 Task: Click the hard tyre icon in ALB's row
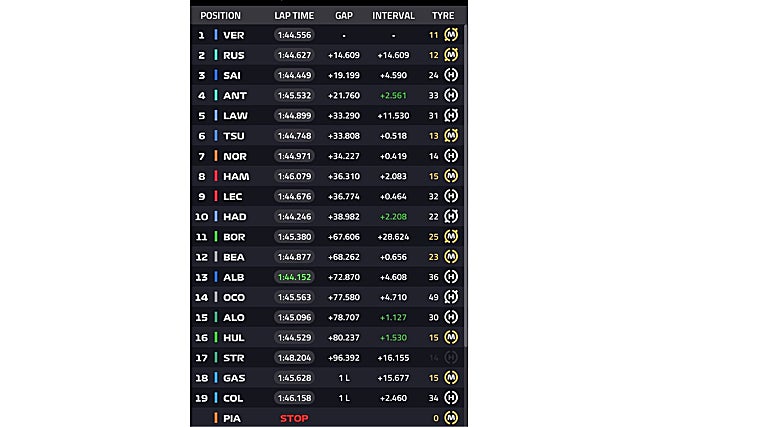tap(451, 277)
